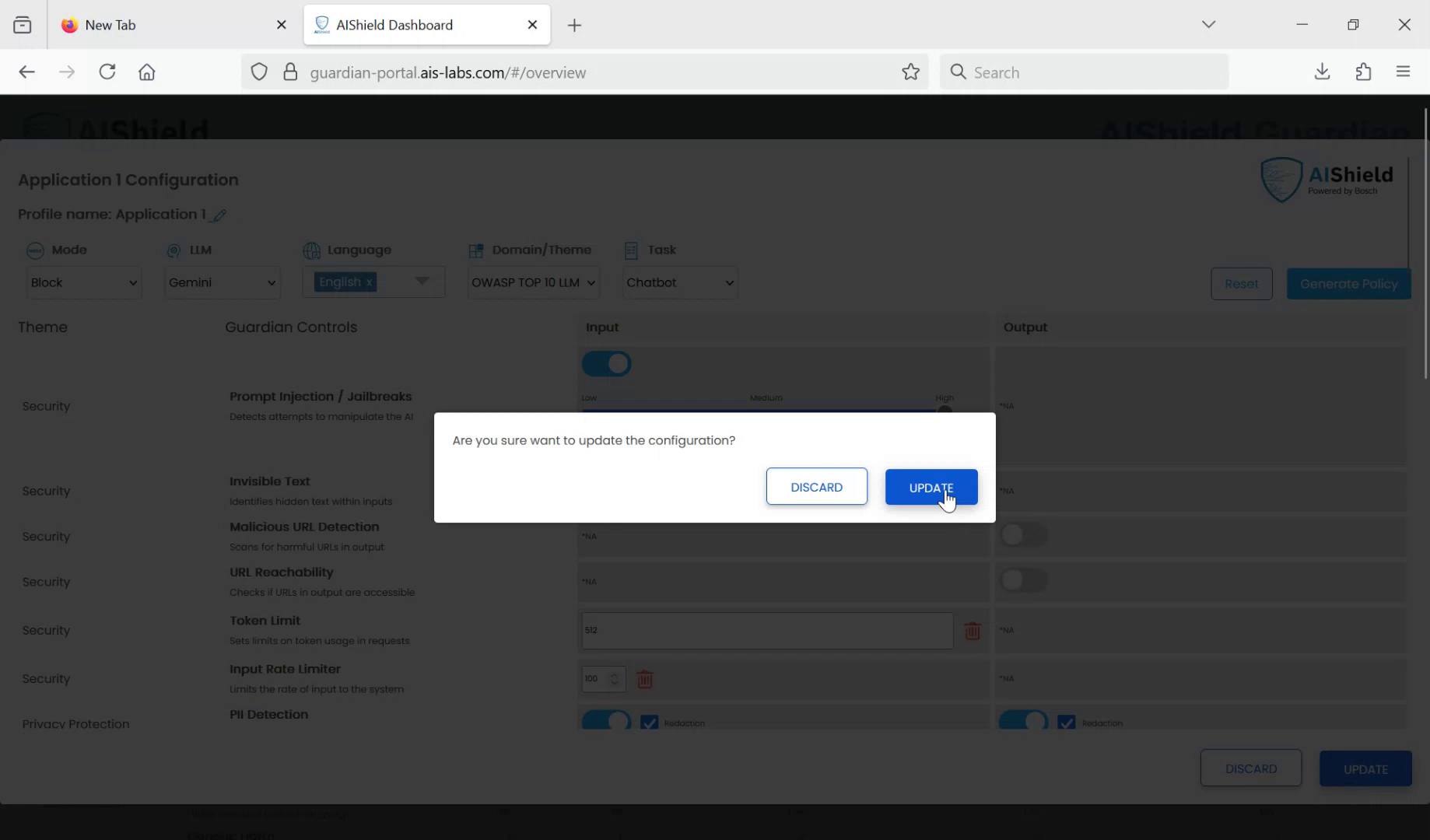Click the Language globe icon
Viewport: 1430px width, 840px height.
(x=311, y=250)
